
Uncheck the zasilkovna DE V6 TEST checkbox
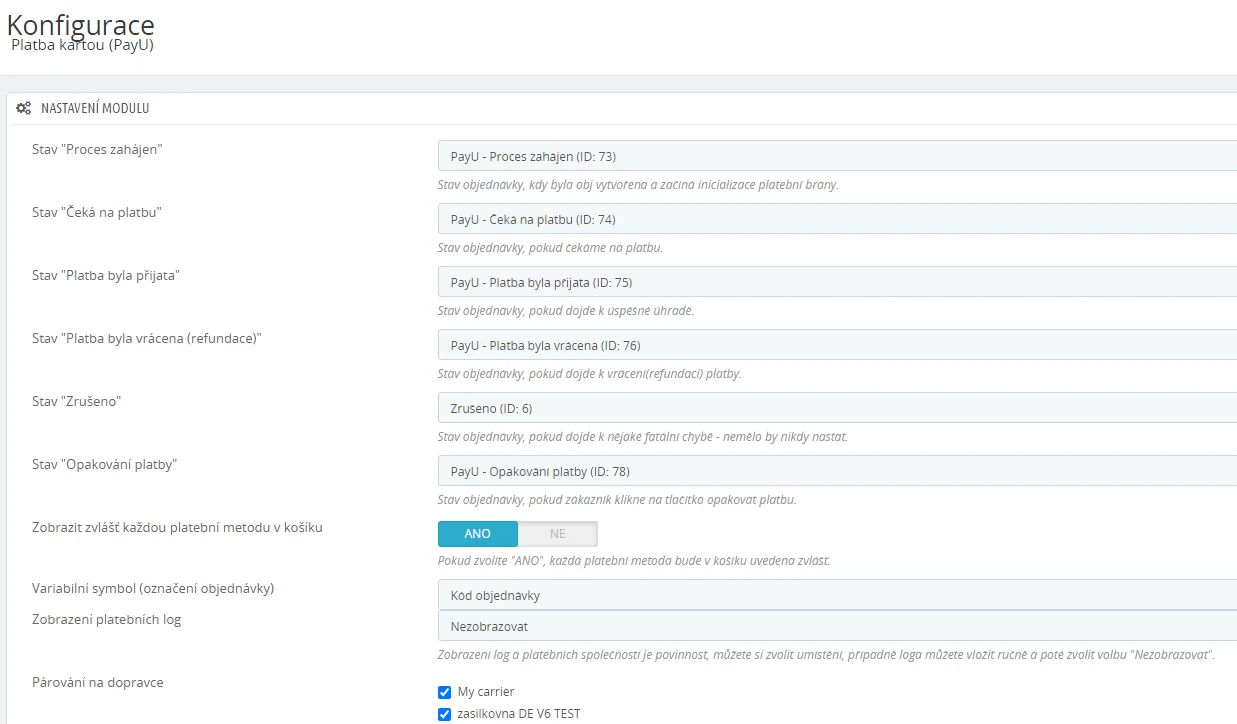click(445, 714)
